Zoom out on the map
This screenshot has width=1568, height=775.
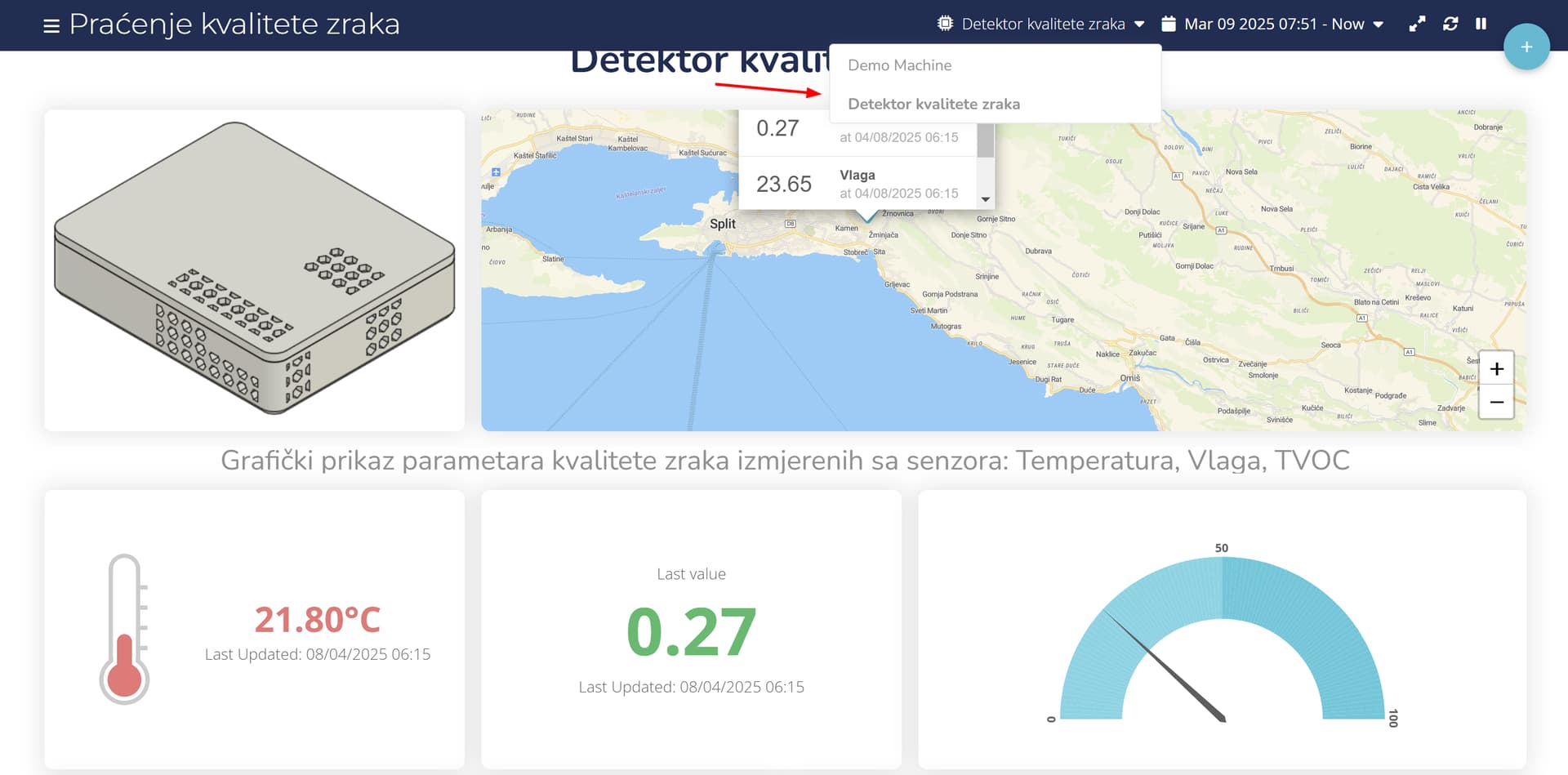click(x=1496, y=402)
